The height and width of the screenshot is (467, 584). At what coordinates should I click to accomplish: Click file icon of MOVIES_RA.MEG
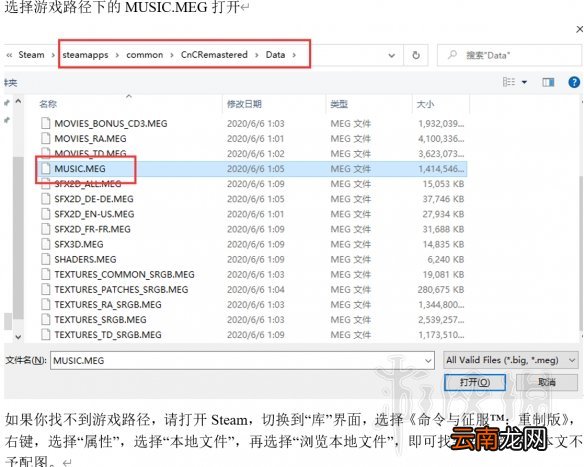pyautogui.click(x=46, y=139)
